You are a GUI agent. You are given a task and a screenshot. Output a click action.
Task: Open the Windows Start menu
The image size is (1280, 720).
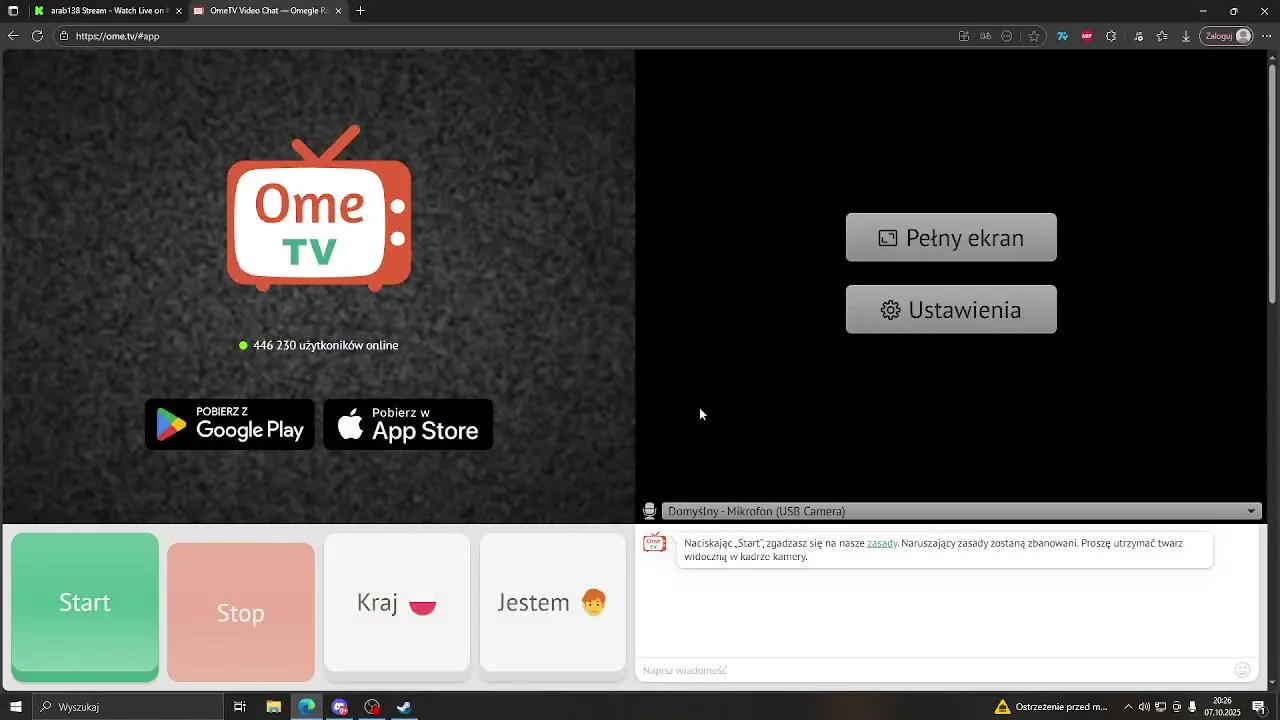(16, 707)
